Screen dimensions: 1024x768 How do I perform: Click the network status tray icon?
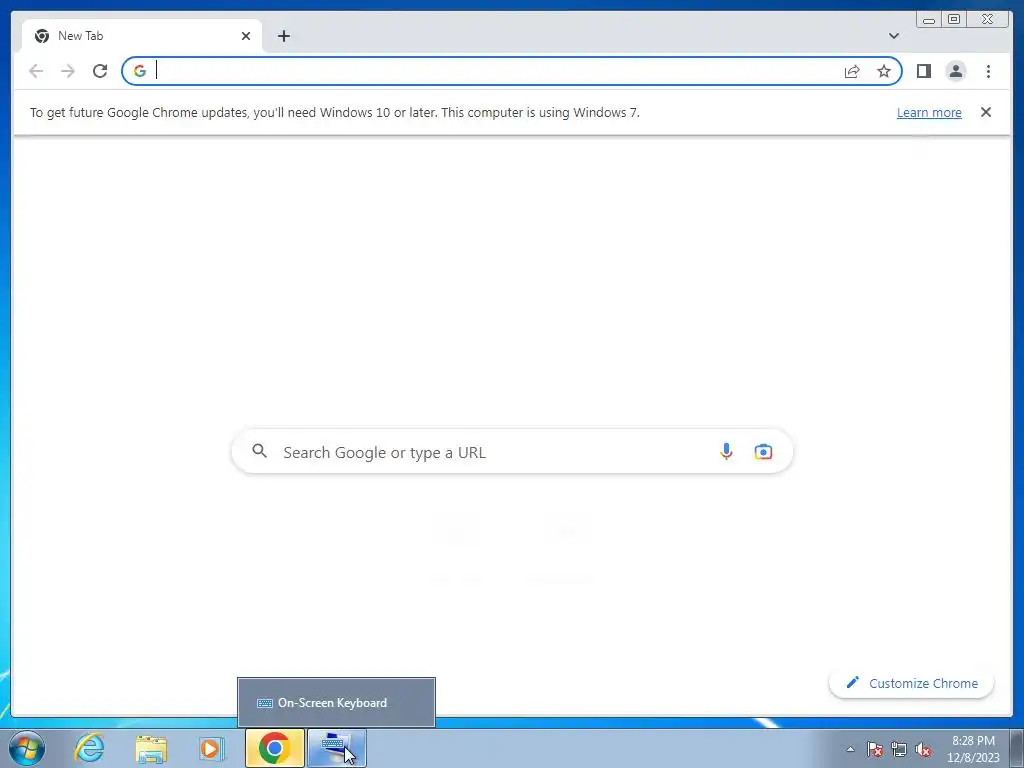click(899, 749)
